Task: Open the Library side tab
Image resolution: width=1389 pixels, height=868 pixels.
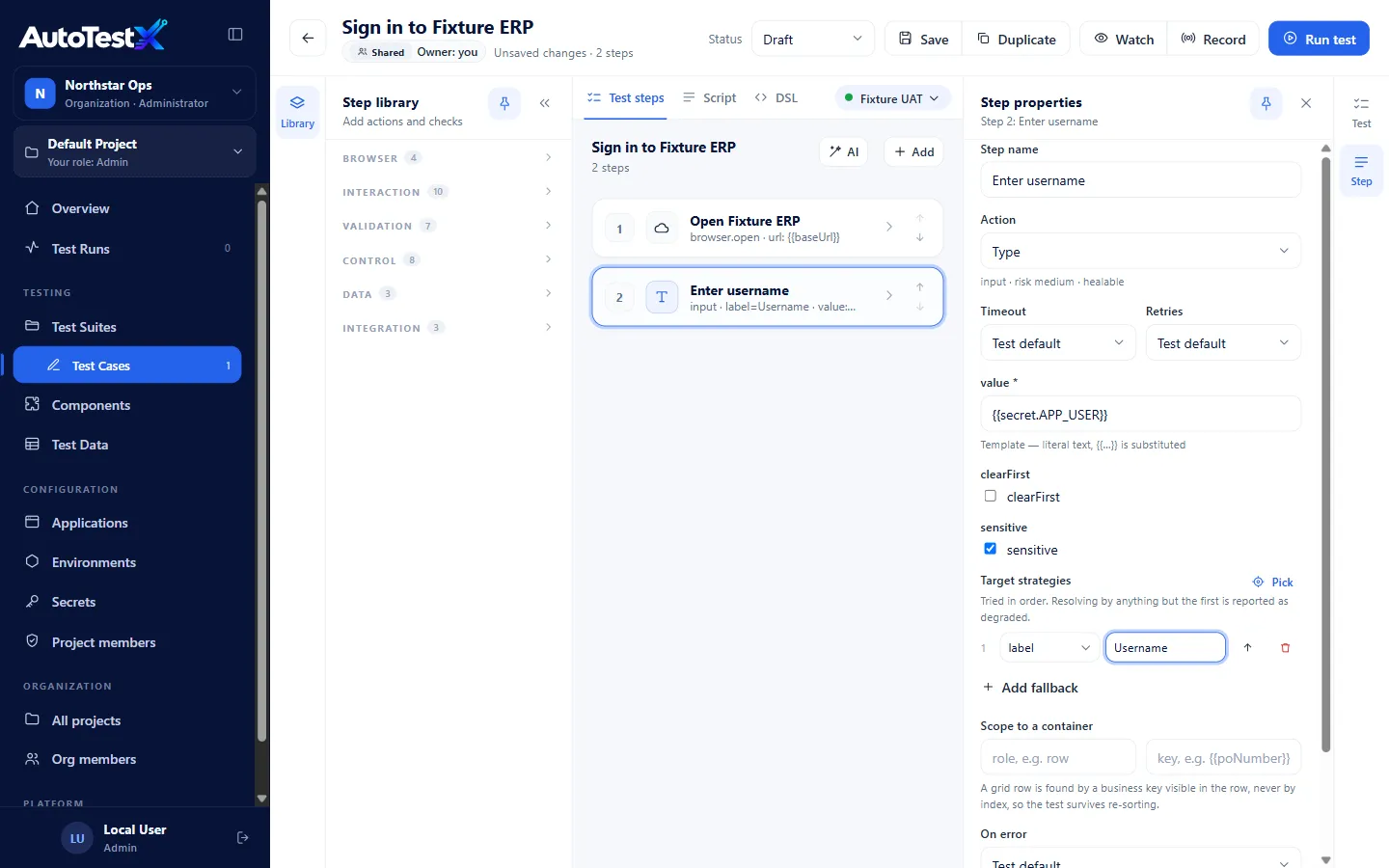Action: point(297,112)
